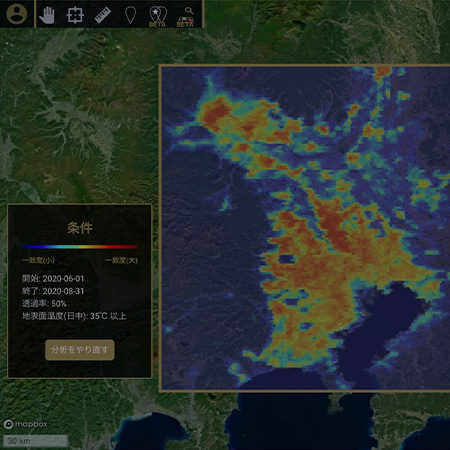Click the 透過率 50% transparency value
The width and height of the screenshot is (450, 450).
(x=44, y=303)
